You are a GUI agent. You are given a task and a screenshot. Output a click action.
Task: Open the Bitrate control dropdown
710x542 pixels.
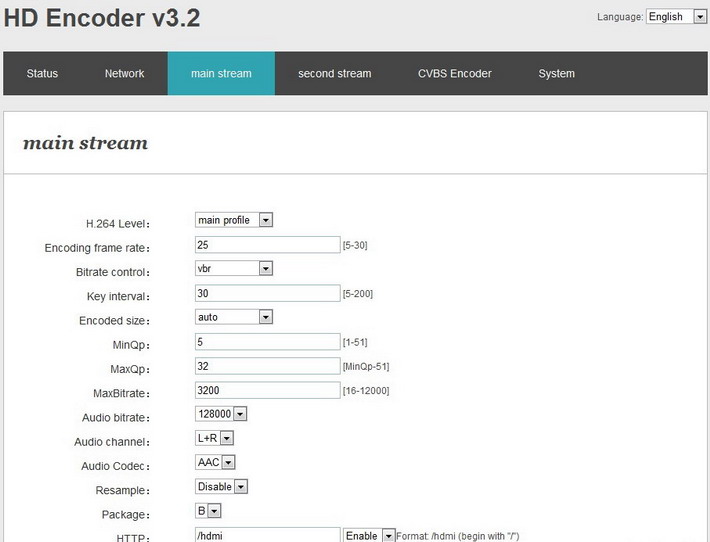234,268
